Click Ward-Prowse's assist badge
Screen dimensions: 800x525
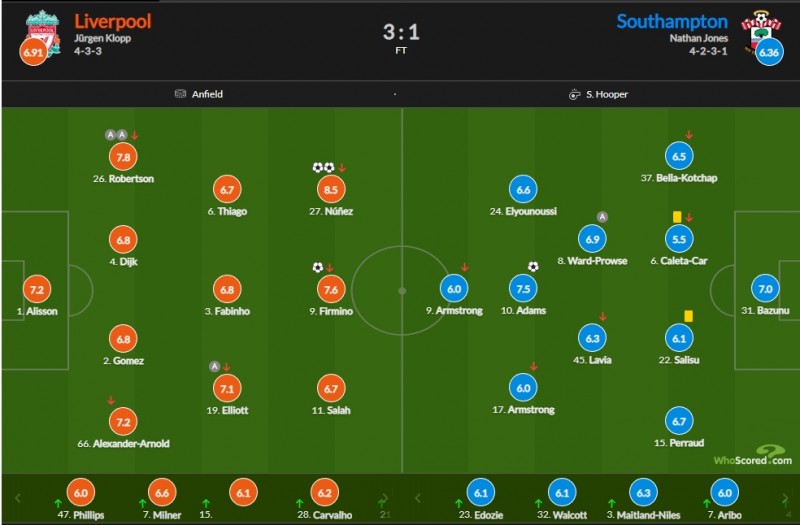(x=603, y=217)
